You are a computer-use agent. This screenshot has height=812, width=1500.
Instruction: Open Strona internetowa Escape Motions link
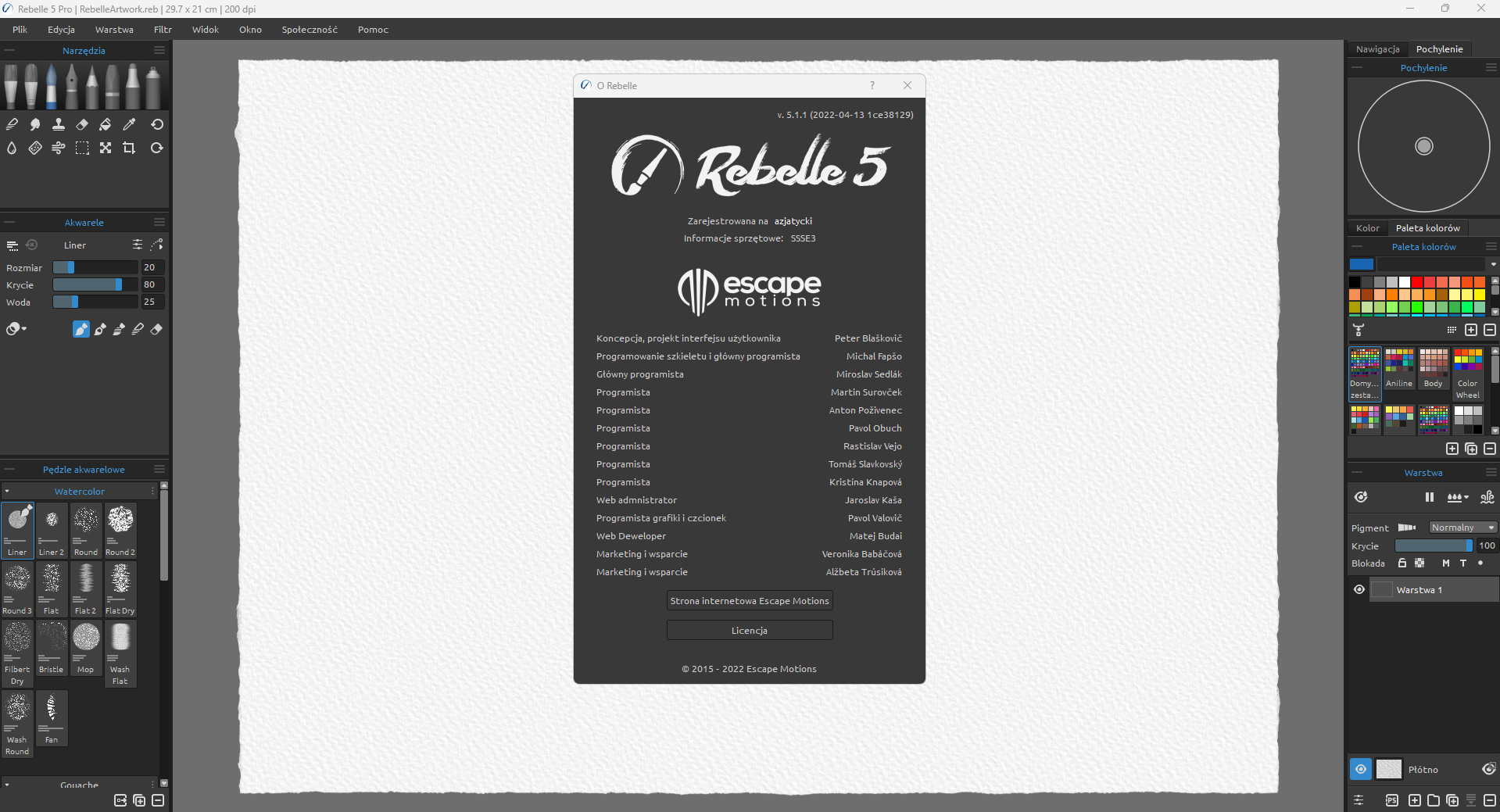(x=750, y=601)
